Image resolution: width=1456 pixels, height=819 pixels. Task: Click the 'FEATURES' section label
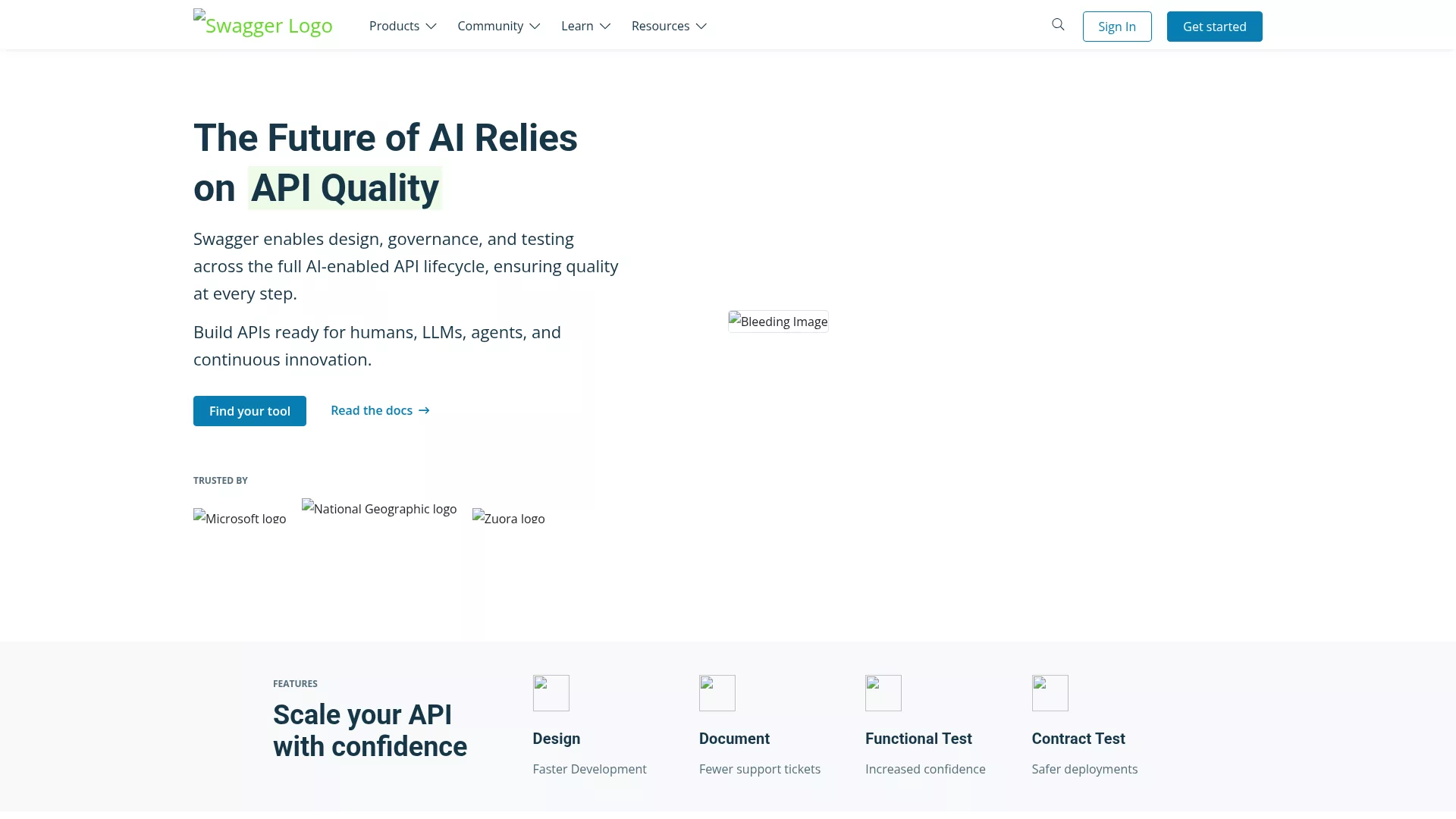pyautogui.click(x=295, y=683)
